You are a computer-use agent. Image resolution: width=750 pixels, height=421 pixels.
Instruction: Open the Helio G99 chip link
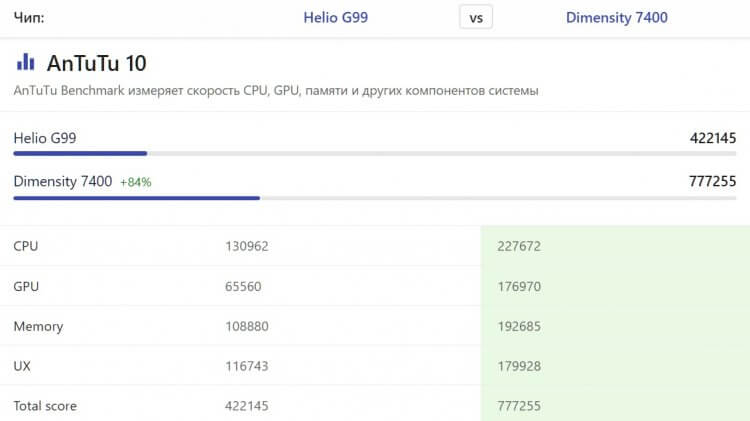pos(335,18)
